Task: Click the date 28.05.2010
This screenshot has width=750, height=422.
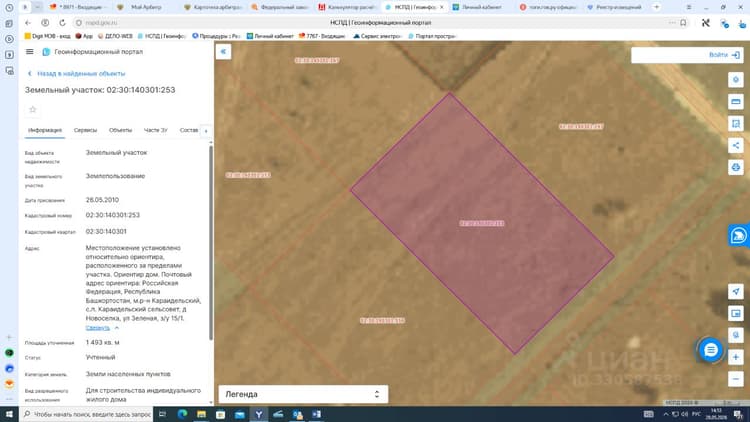Action: [x=102, y=200]
